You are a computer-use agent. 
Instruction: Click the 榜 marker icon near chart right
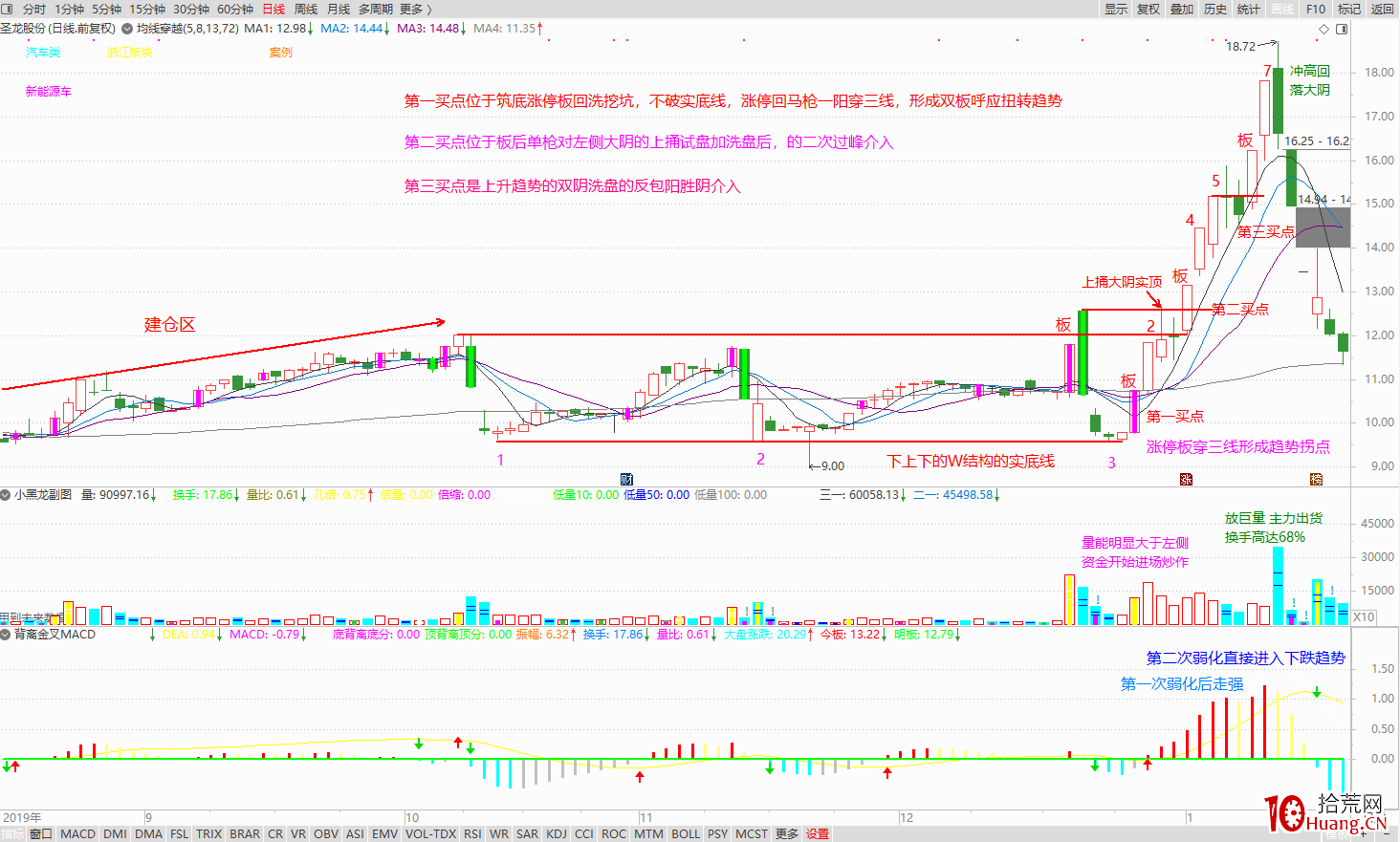pos(1316,479)
